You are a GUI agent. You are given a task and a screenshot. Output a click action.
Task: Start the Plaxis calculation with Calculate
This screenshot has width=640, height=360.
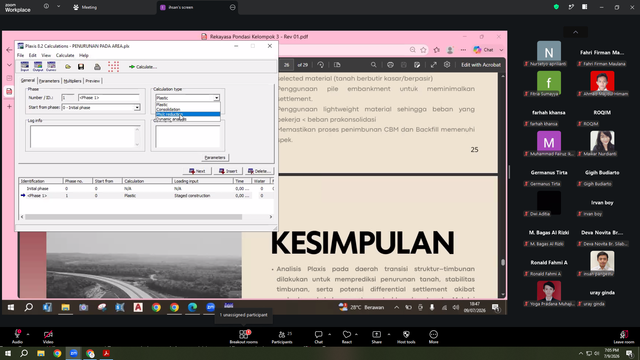pyautogui.click(x=143, y=67)
